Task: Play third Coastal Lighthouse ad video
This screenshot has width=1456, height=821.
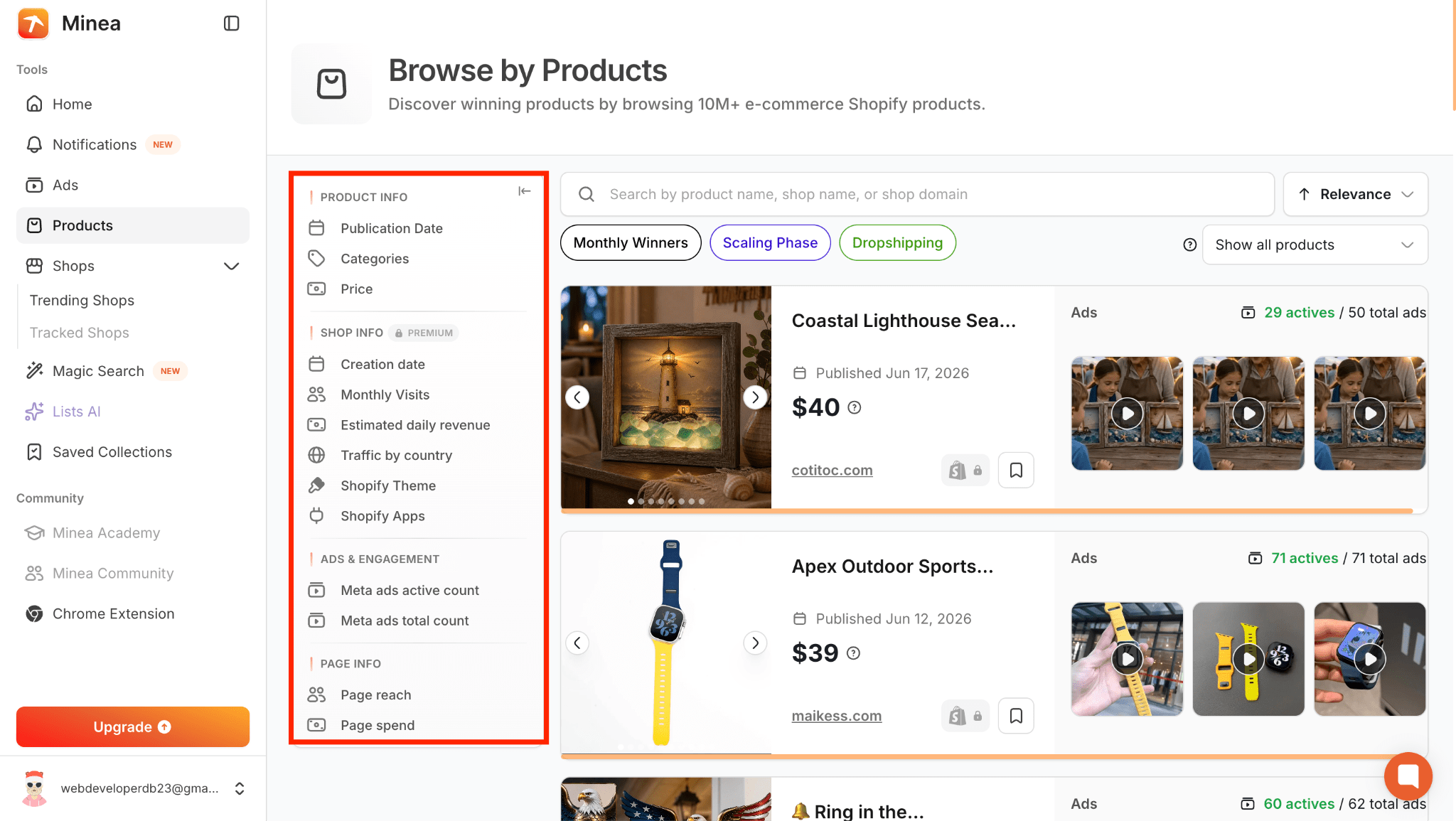Action: (x=1370, y=414)
